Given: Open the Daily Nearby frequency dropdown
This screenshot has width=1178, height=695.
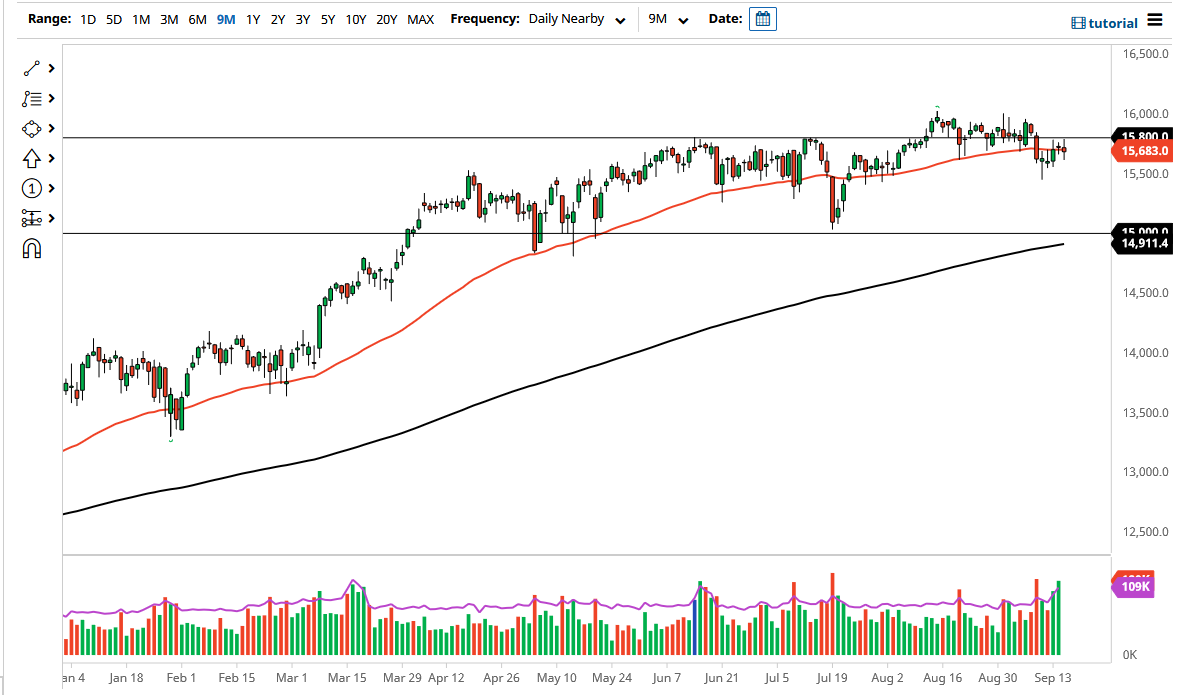Looking at the screenshot, I should [576, 19].
